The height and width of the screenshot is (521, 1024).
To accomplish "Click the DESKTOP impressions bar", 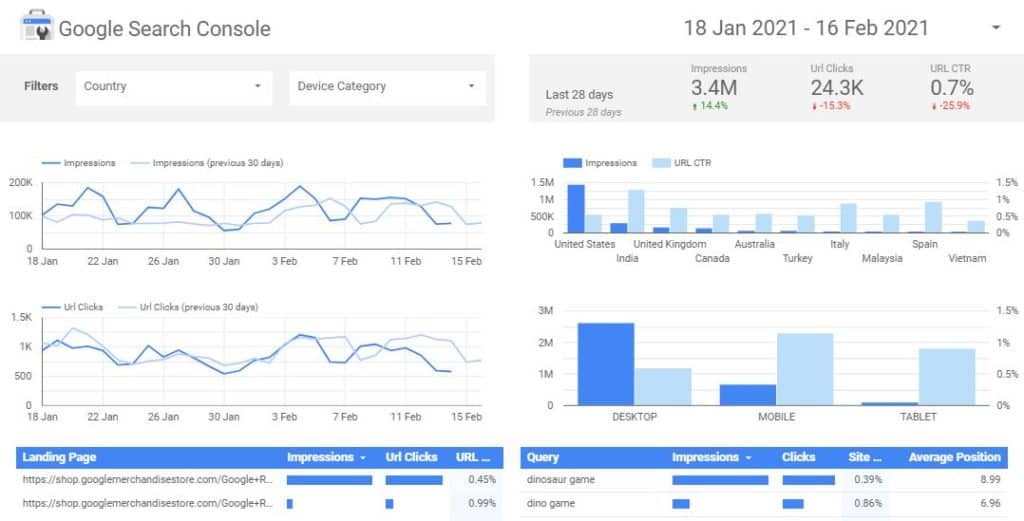I will point(605,364).
